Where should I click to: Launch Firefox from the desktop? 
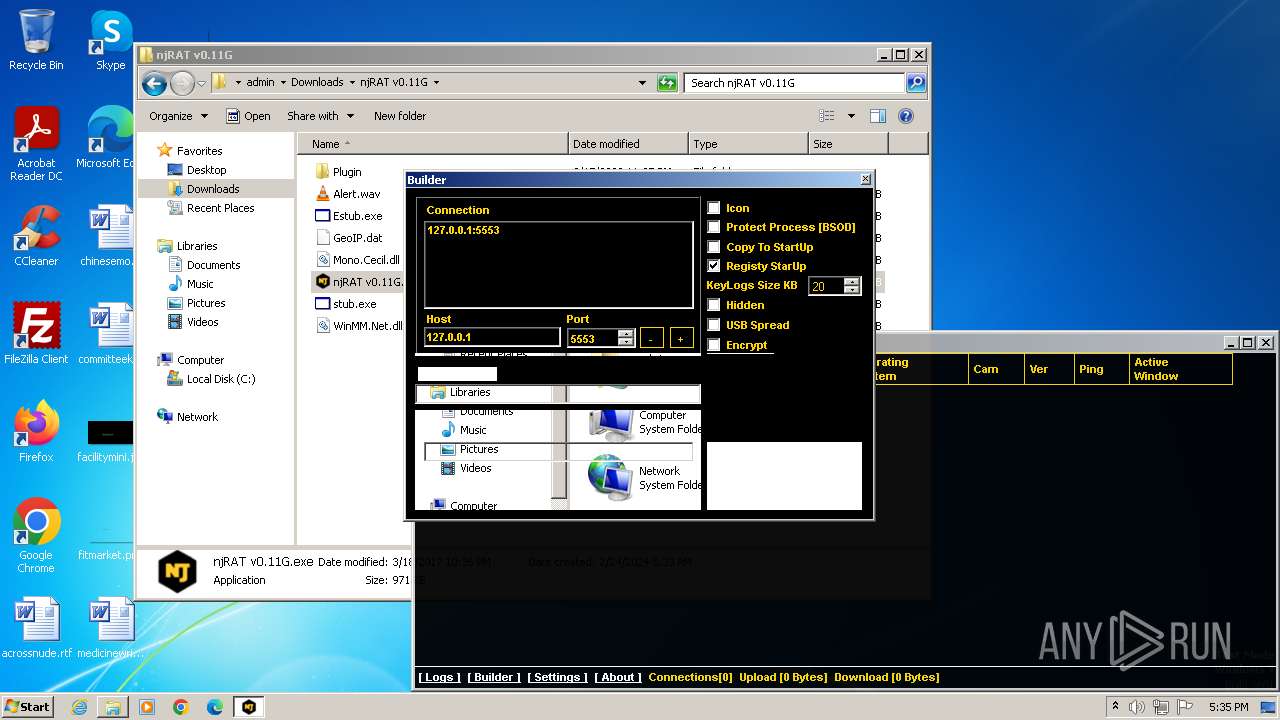click(x=36, y=432)
